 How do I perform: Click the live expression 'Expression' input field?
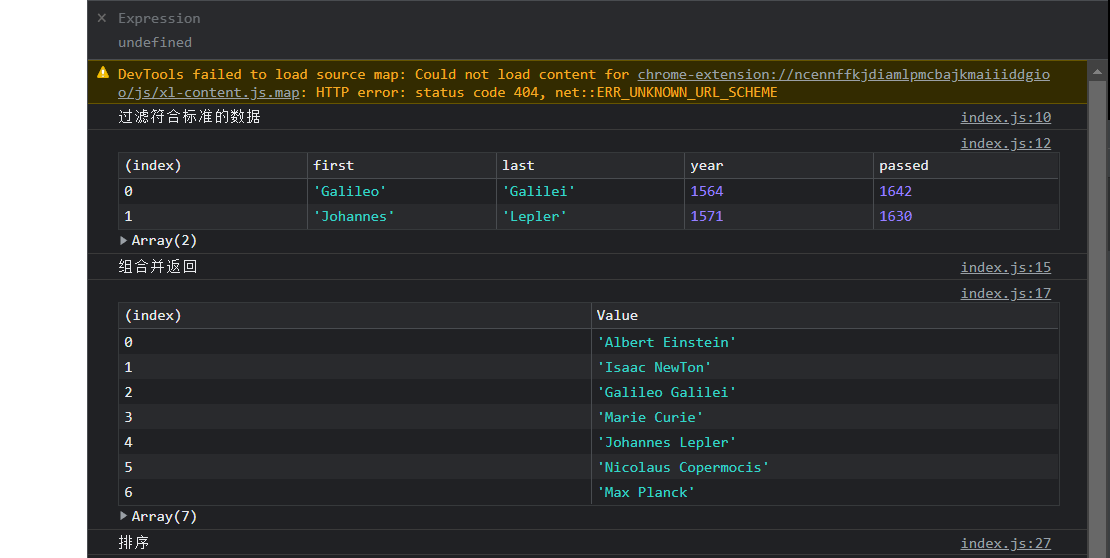click(159, 18)
